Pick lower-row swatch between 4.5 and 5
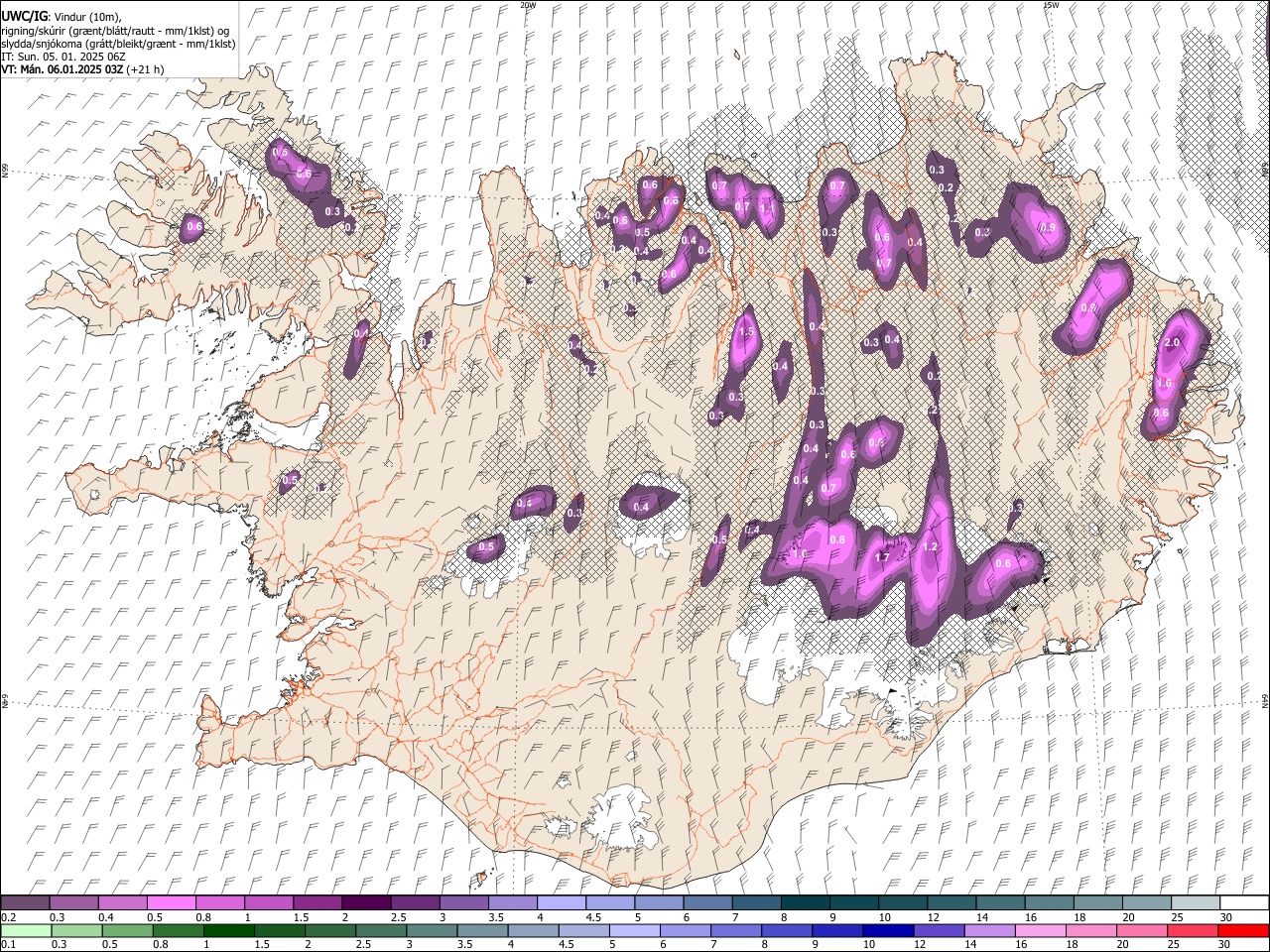Screen dimensions: 1270x952 [584, 930]
